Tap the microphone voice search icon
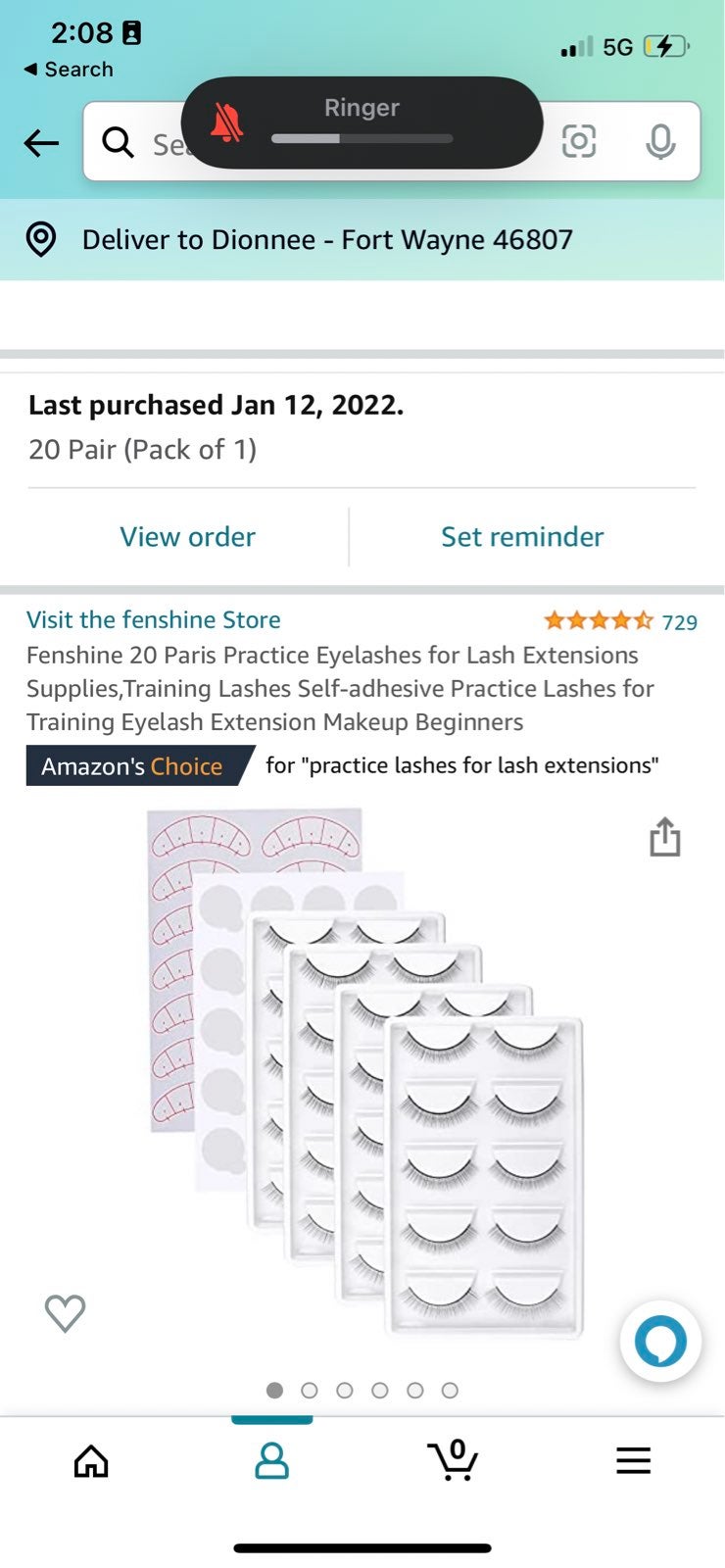The image size is (725, 1568). click(x=660, y=142)
